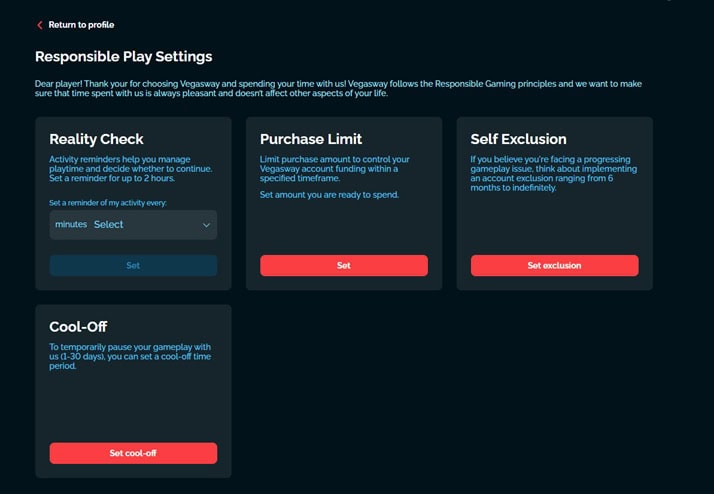Go back via Return to profile link
The image size is (714, 494).
(81, 25)
